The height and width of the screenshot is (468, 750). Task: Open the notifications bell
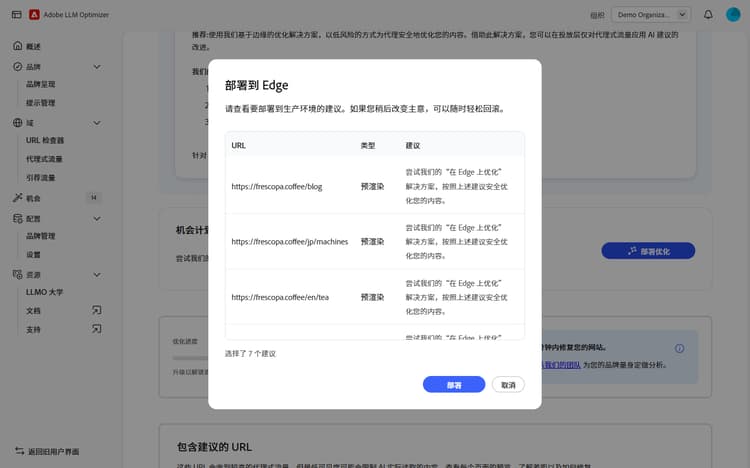point(708,14)
